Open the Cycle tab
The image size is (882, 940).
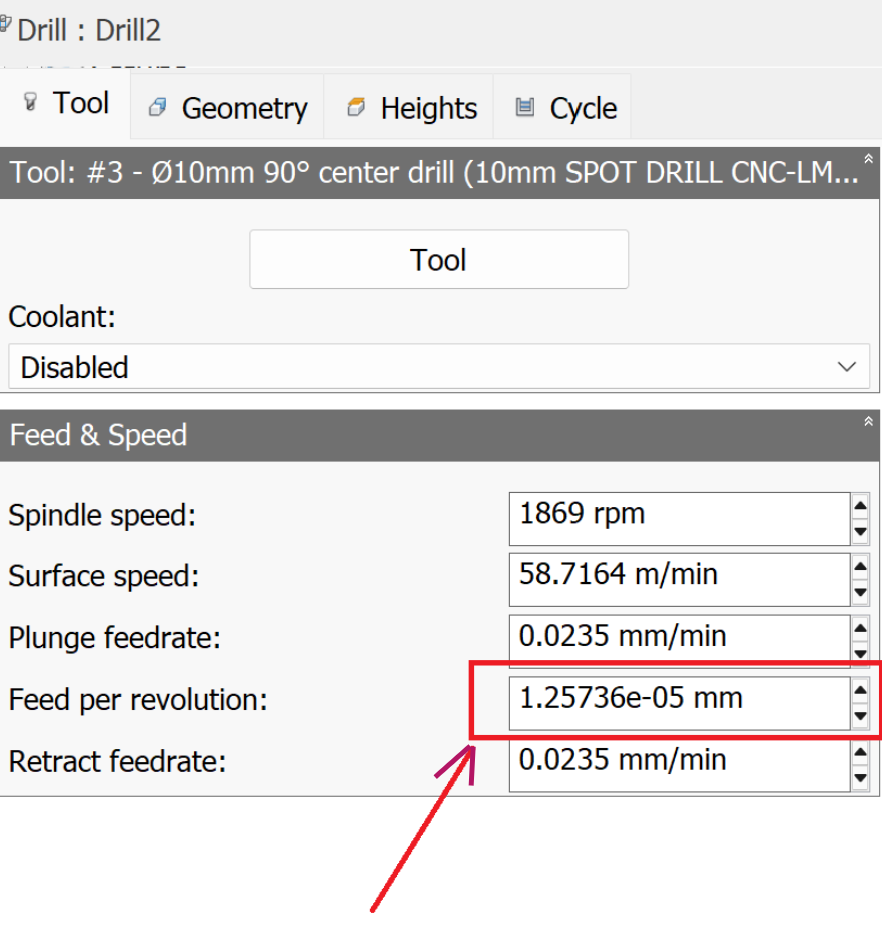click(x=562, y=108)
